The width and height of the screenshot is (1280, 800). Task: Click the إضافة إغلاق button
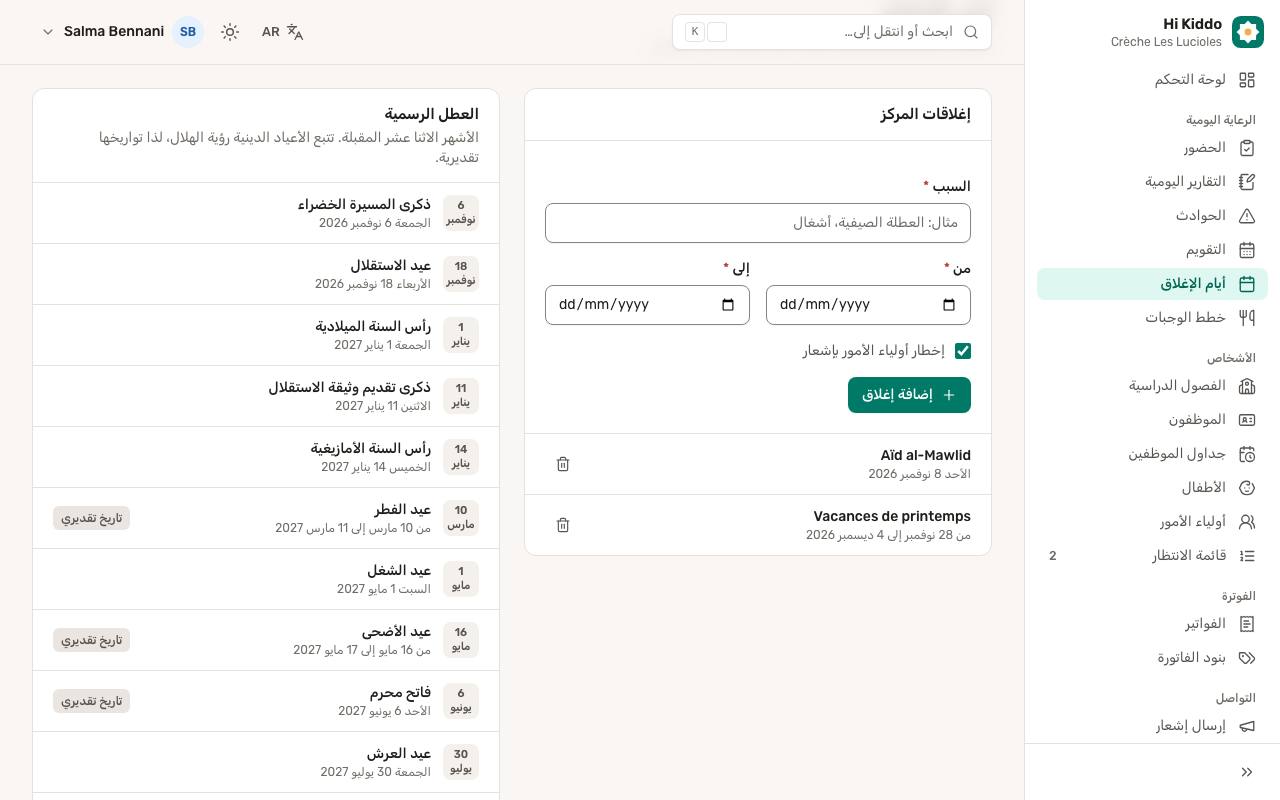coord(909,395)
